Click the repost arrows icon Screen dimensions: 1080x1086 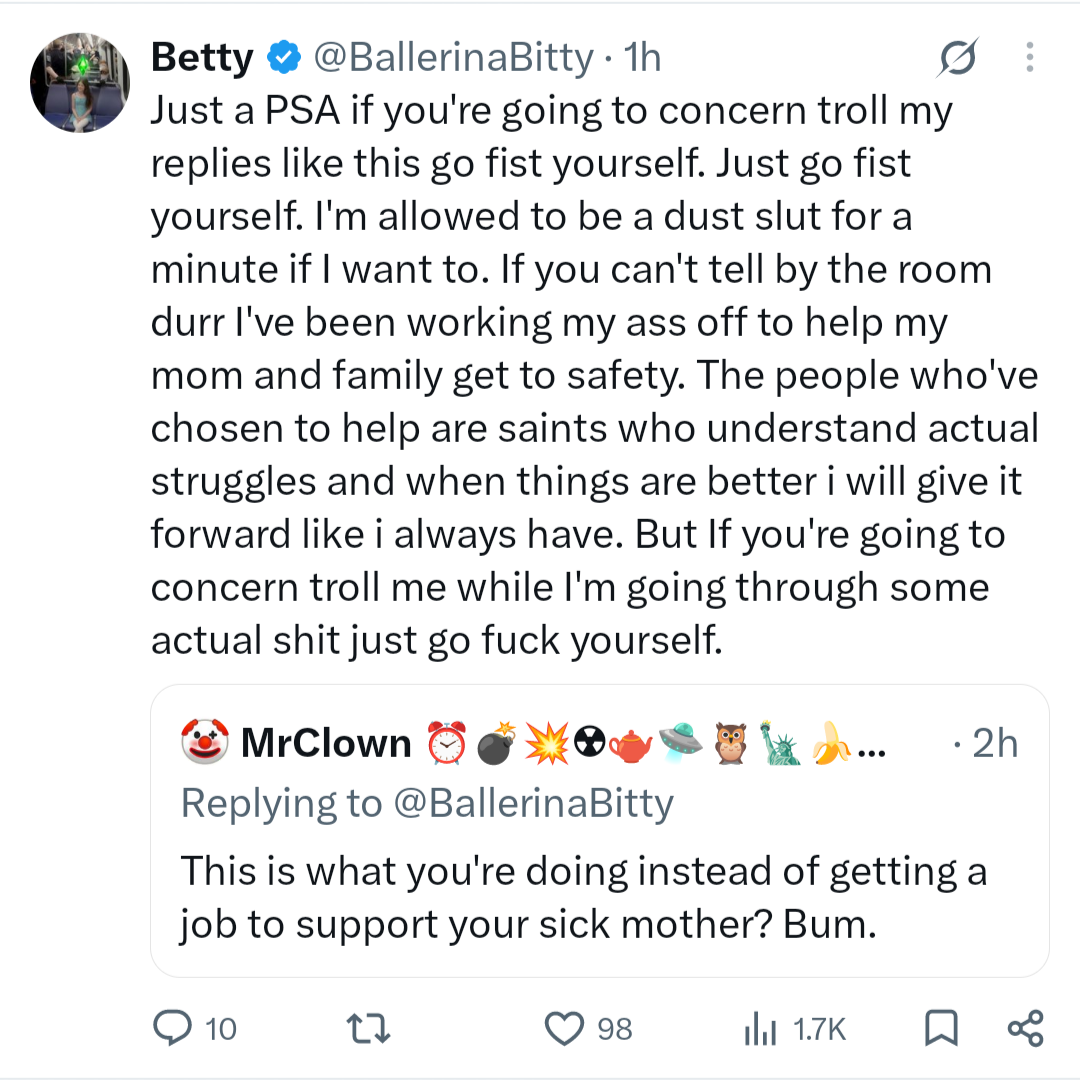[369, 1029]
